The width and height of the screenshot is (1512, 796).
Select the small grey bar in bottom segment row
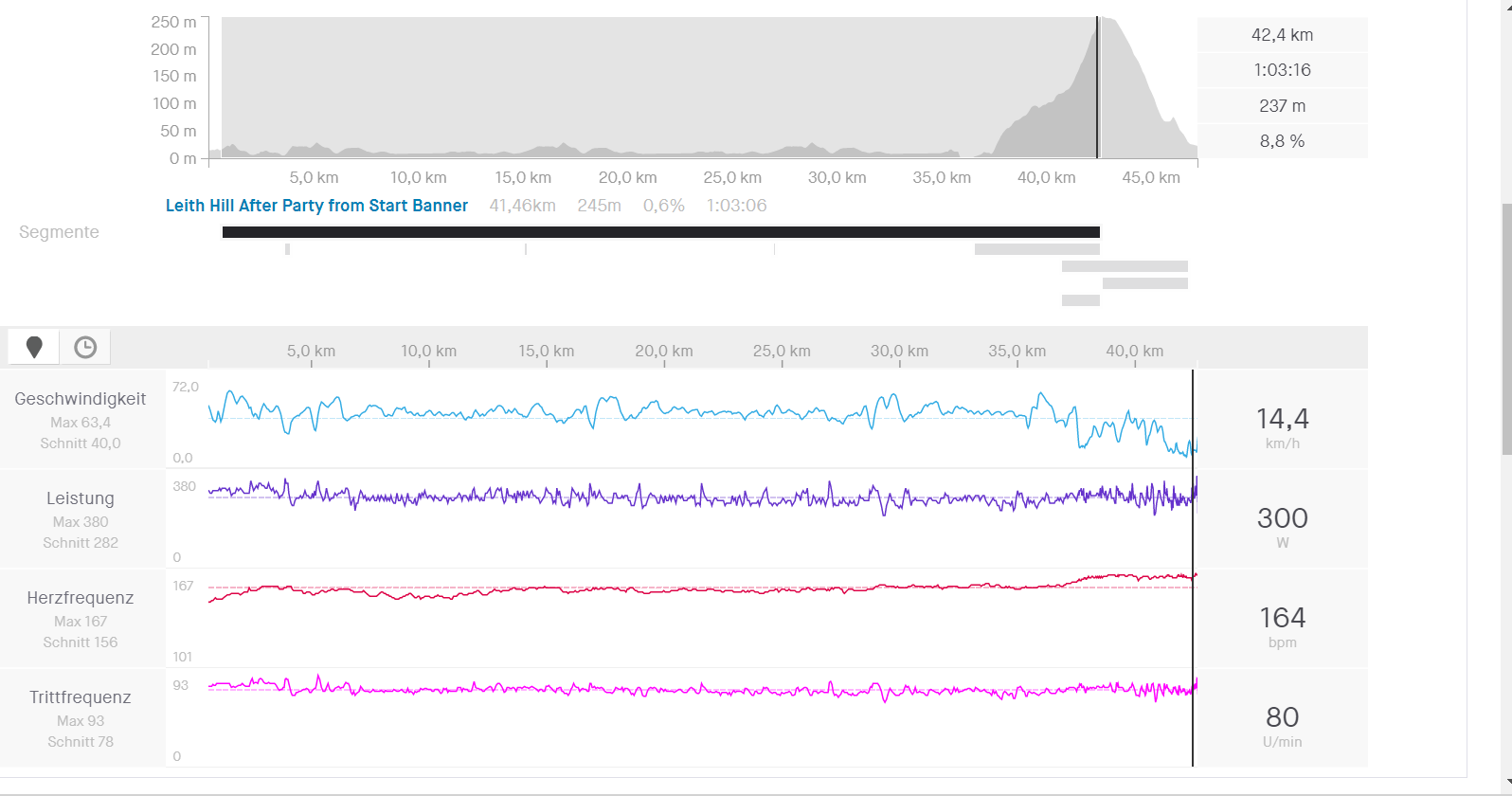(x=1080, y=300)
